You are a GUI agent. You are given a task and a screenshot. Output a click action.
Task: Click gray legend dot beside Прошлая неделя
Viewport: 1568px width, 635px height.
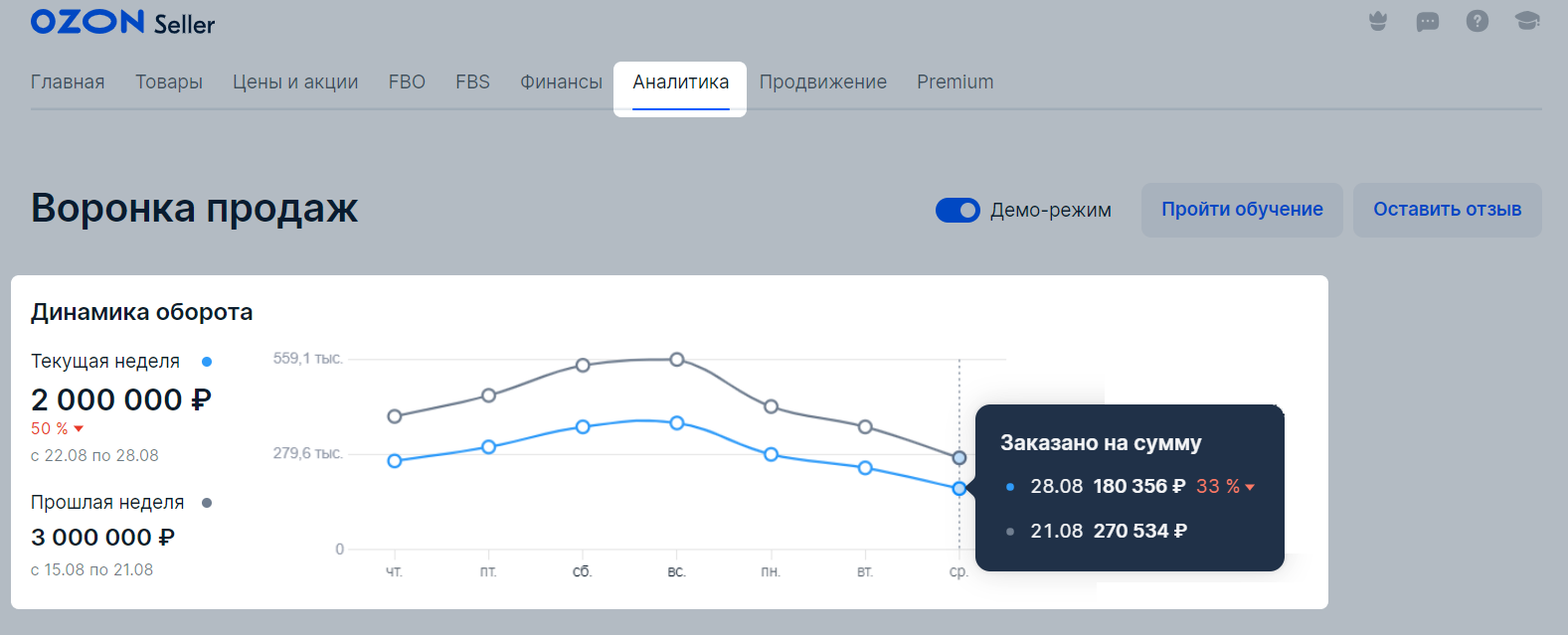pyautogui.click(x=207, y=503)
